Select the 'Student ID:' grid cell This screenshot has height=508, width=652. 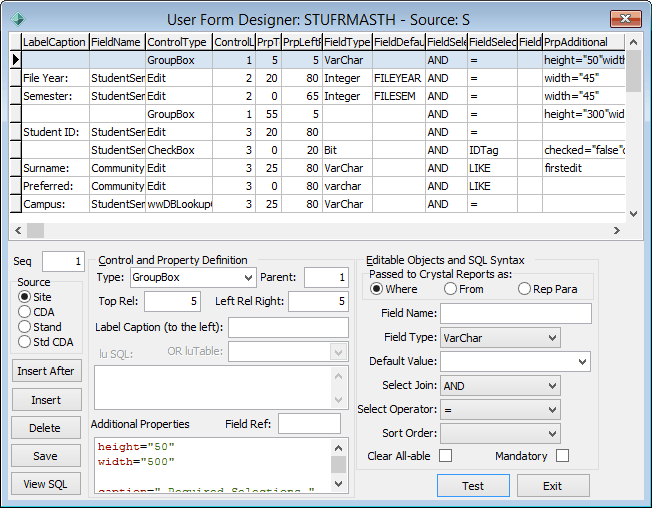55,132
